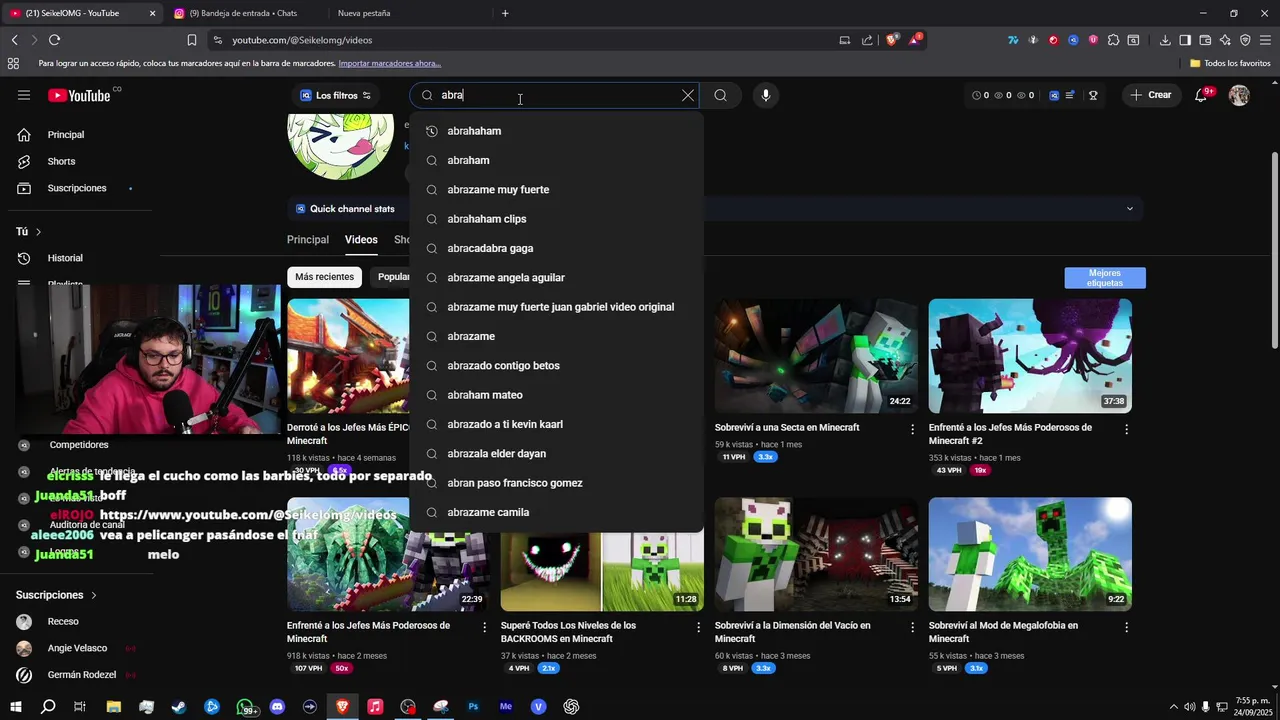Image resolution: width=1280 pixels, height=720 pixels.
Task: Open Steam from the taskbar
Action: [x=179, y=706]
